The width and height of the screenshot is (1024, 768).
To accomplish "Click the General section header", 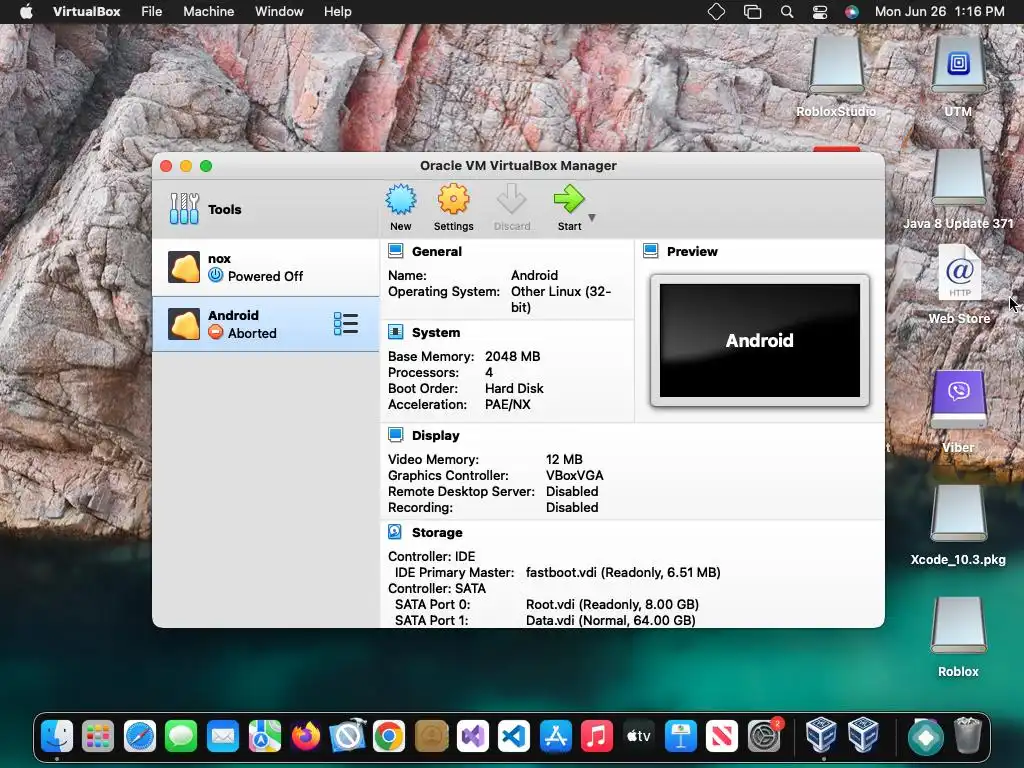I will point(436,251).
